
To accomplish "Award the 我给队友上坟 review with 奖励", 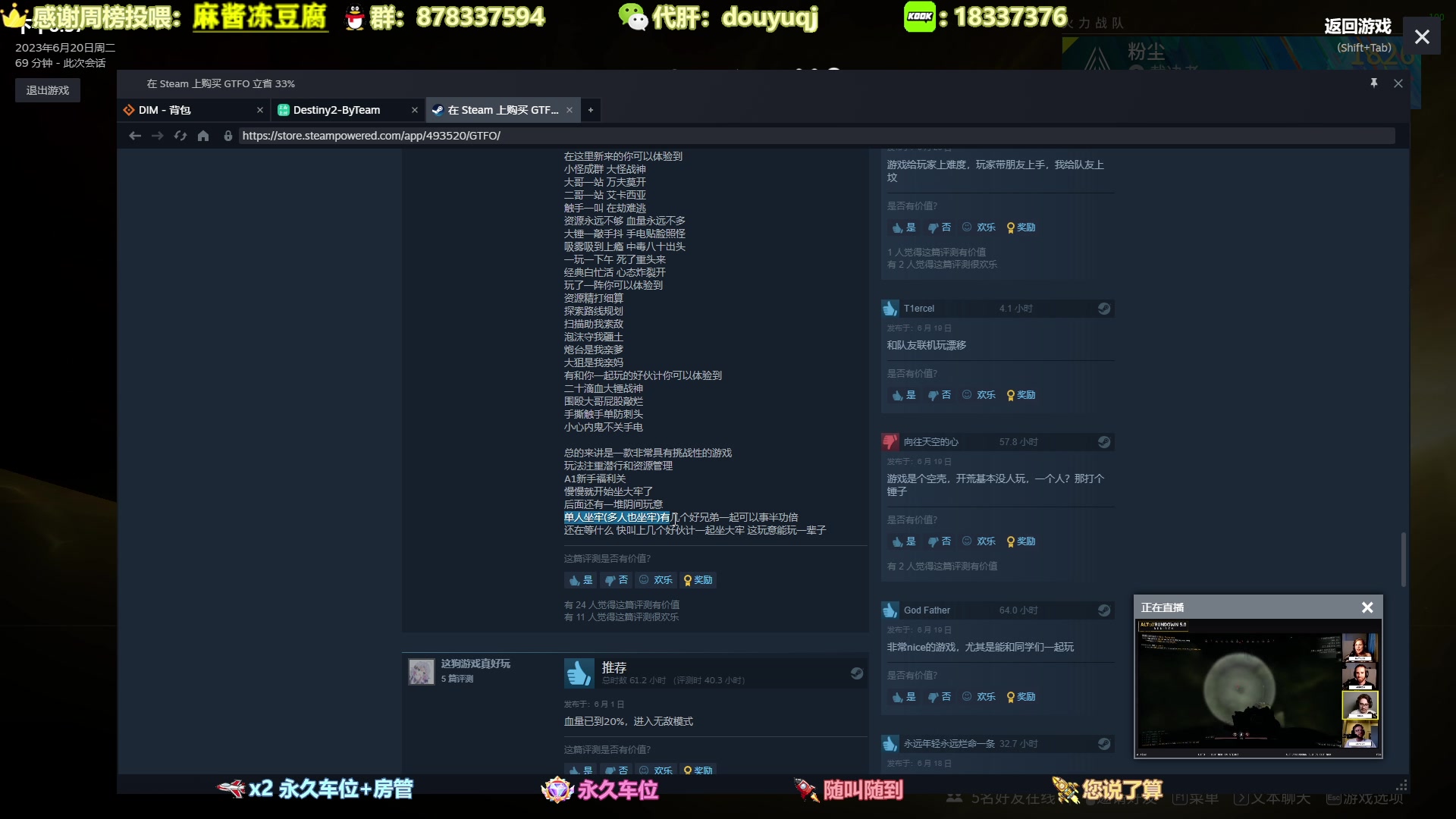I will point(1021,227).
